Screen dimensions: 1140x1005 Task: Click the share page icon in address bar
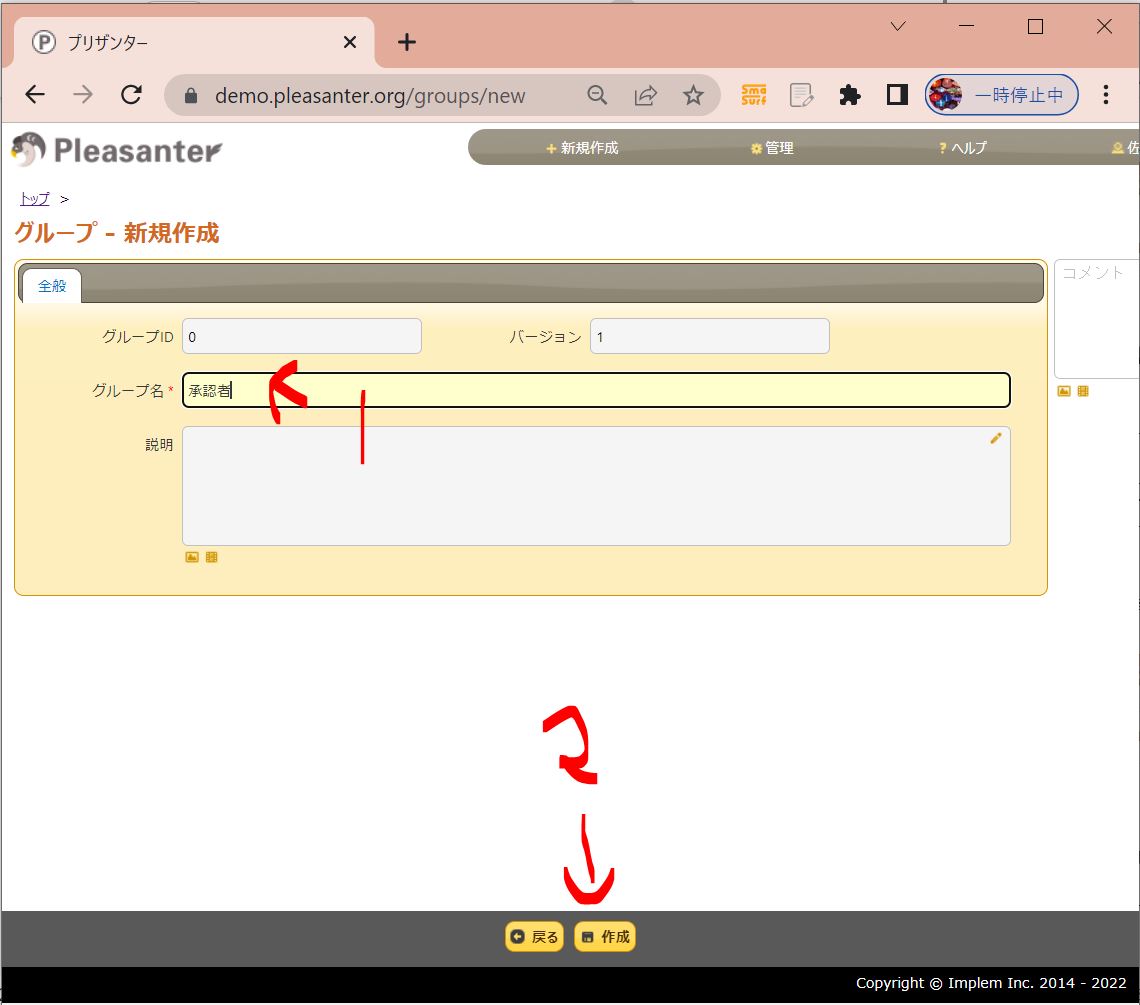coord(645,95)
